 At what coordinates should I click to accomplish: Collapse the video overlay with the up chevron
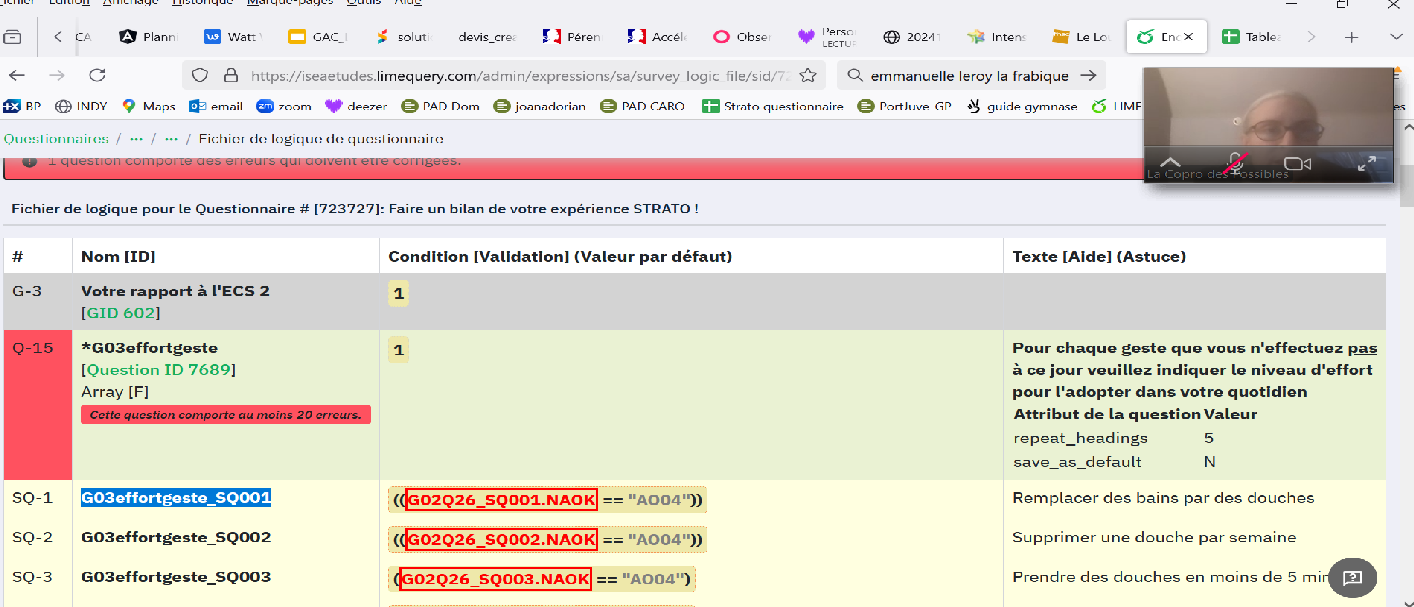[x=1169, y=163]
